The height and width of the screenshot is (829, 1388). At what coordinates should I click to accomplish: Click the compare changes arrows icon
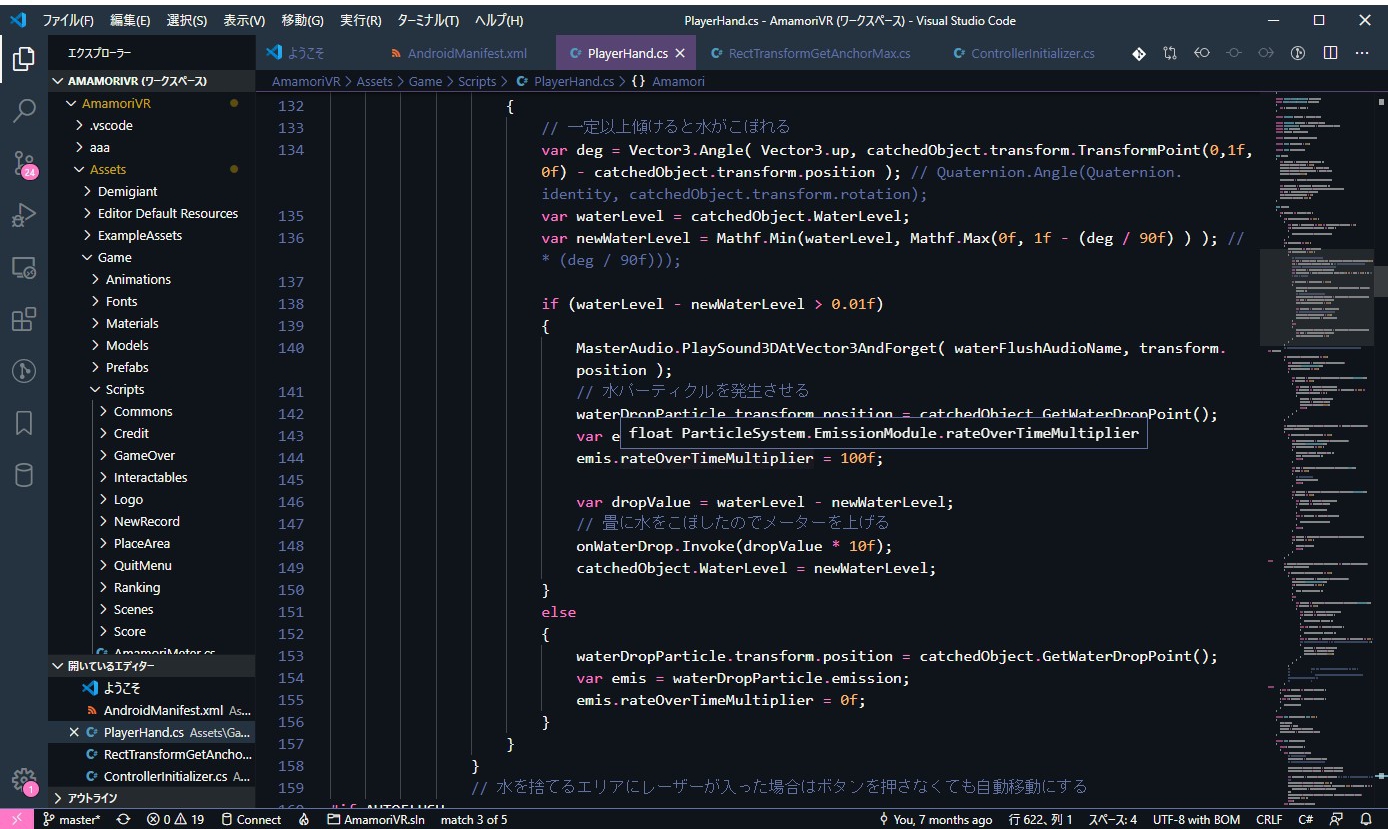tap(1170, 53)
